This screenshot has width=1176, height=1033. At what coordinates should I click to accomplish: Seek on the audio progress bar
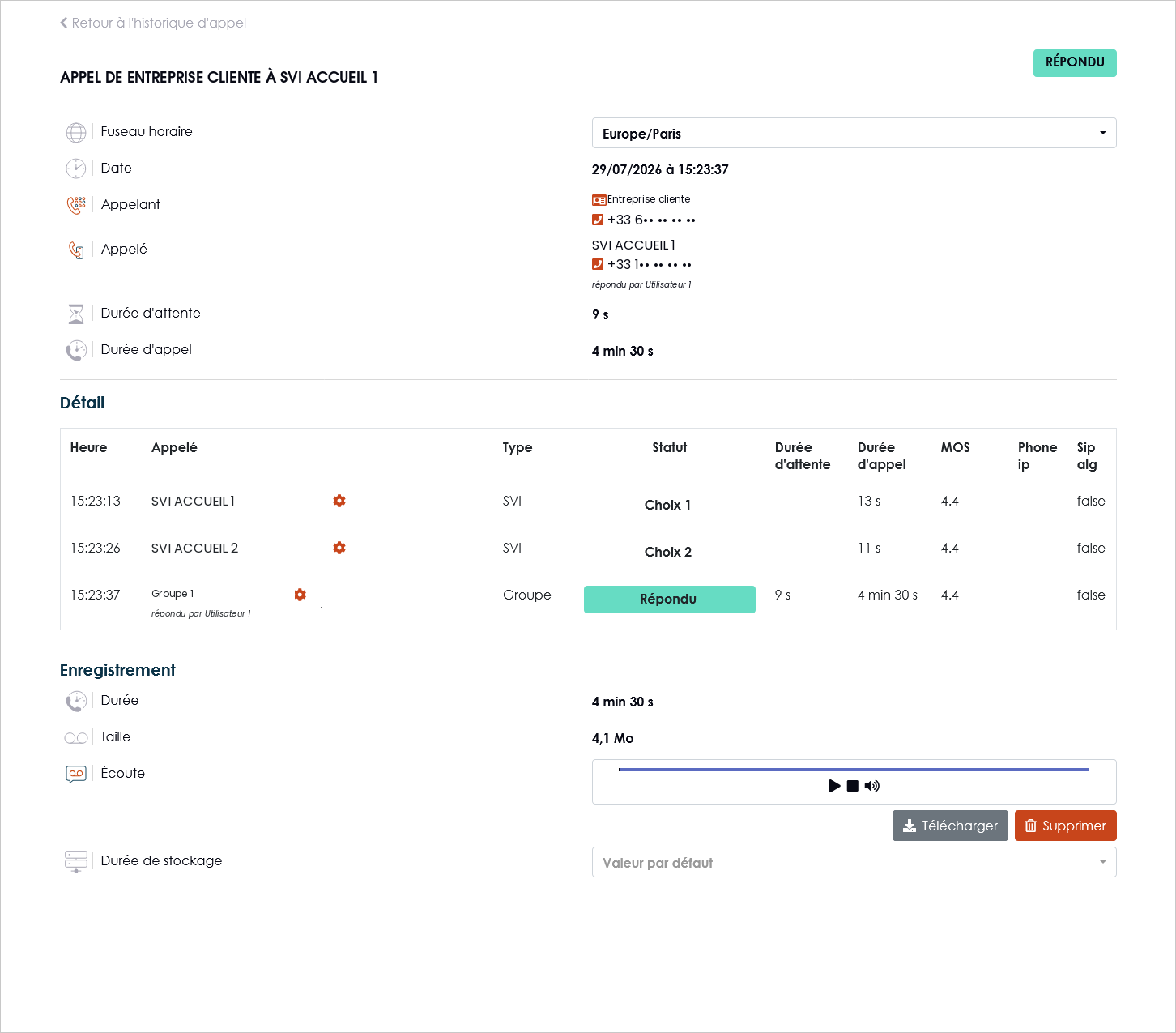(854, 770)
